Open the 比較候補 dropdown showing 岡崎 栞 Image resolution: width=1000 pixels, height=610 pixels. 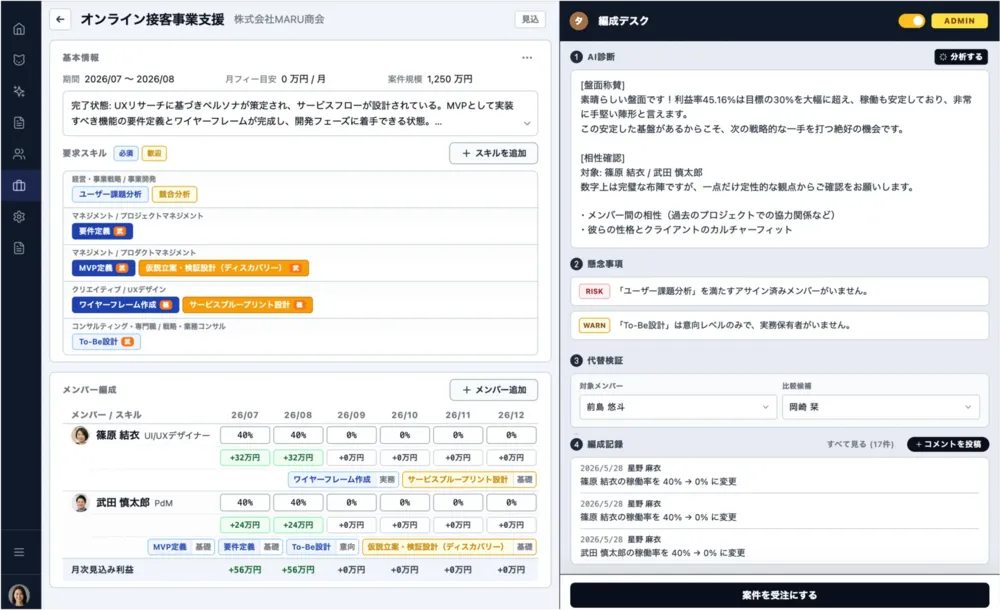[x=880, y=407]
